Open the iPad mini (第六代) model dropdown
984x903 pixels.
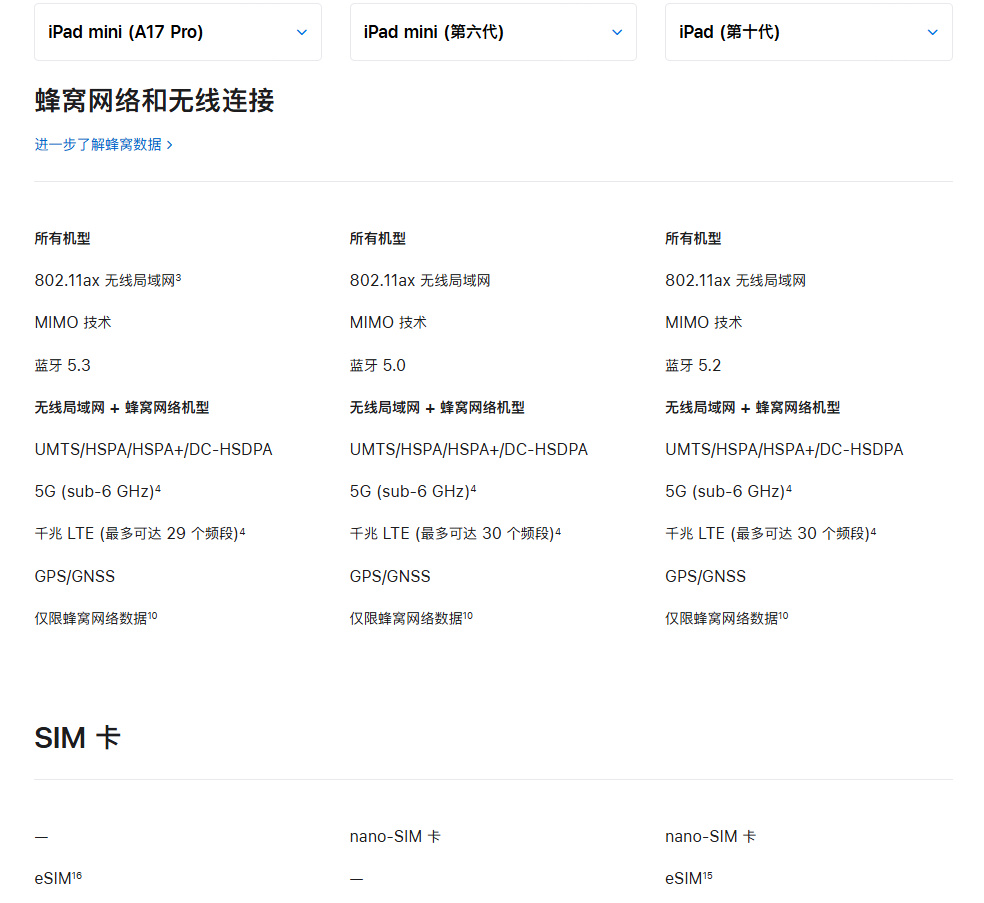click(493, 32)
